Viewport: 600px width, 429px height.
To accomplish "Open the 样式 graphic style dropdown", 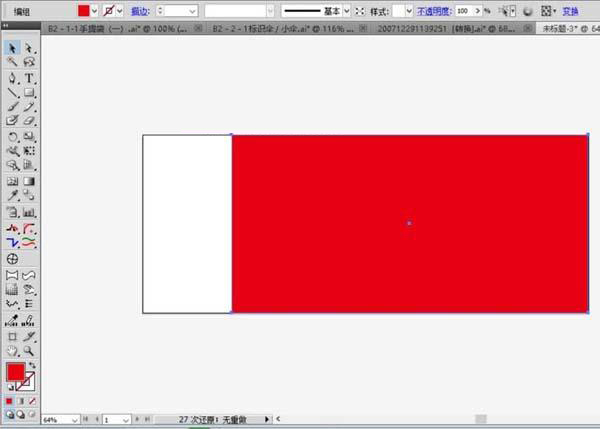I will coord(409,11).
